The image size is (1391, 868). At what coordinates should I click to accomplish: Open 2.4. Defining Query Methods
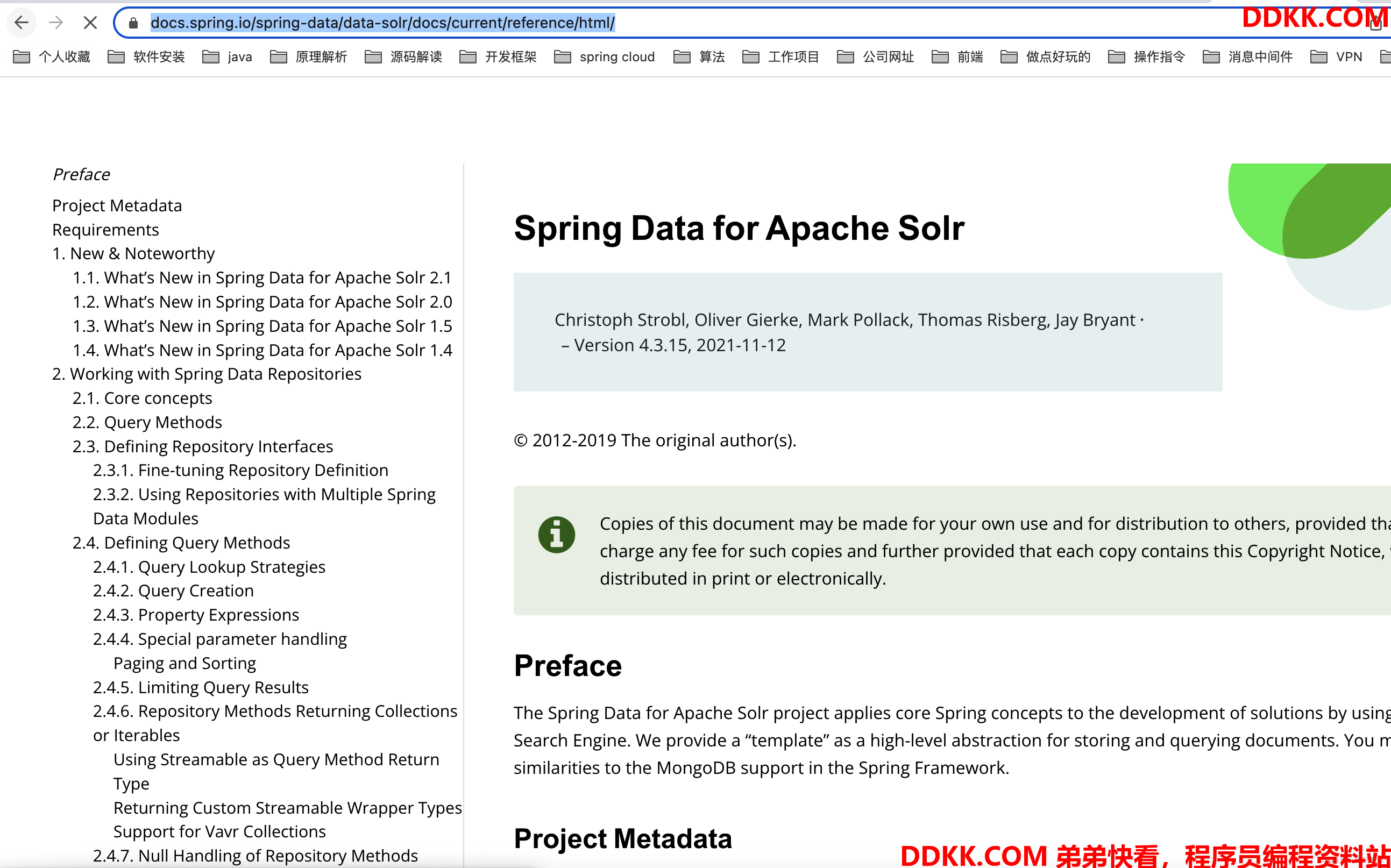pyautogui.click(x=181, y=543)
